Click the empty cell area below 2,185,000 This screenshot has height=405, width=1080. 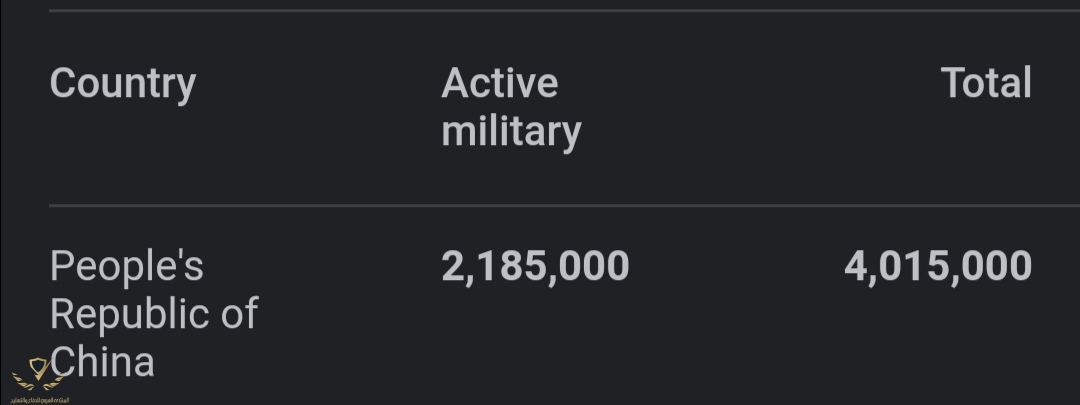pyautogui.click(x=535, y=340)
